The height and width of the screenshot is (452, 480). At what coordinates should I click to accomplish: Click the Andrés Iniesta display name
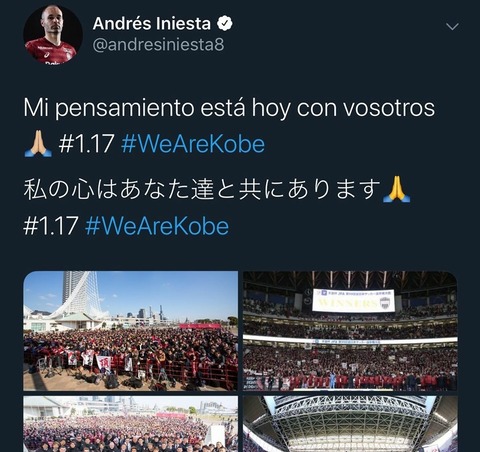point(152,24)
